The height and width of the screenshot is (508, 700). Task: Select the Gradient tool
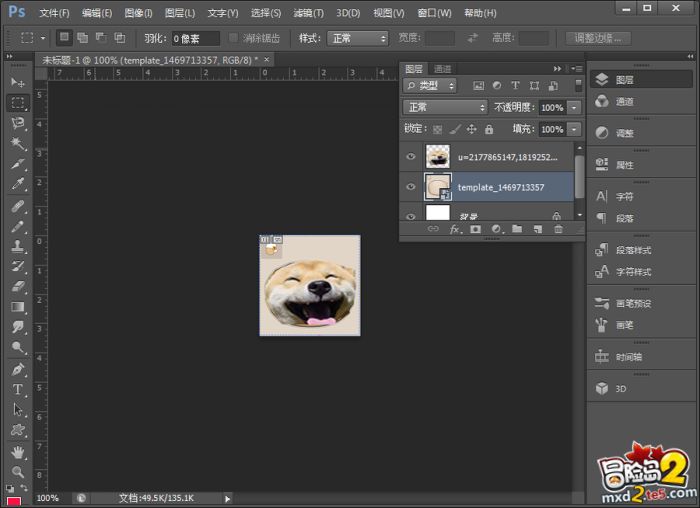[x=18, y=307]
